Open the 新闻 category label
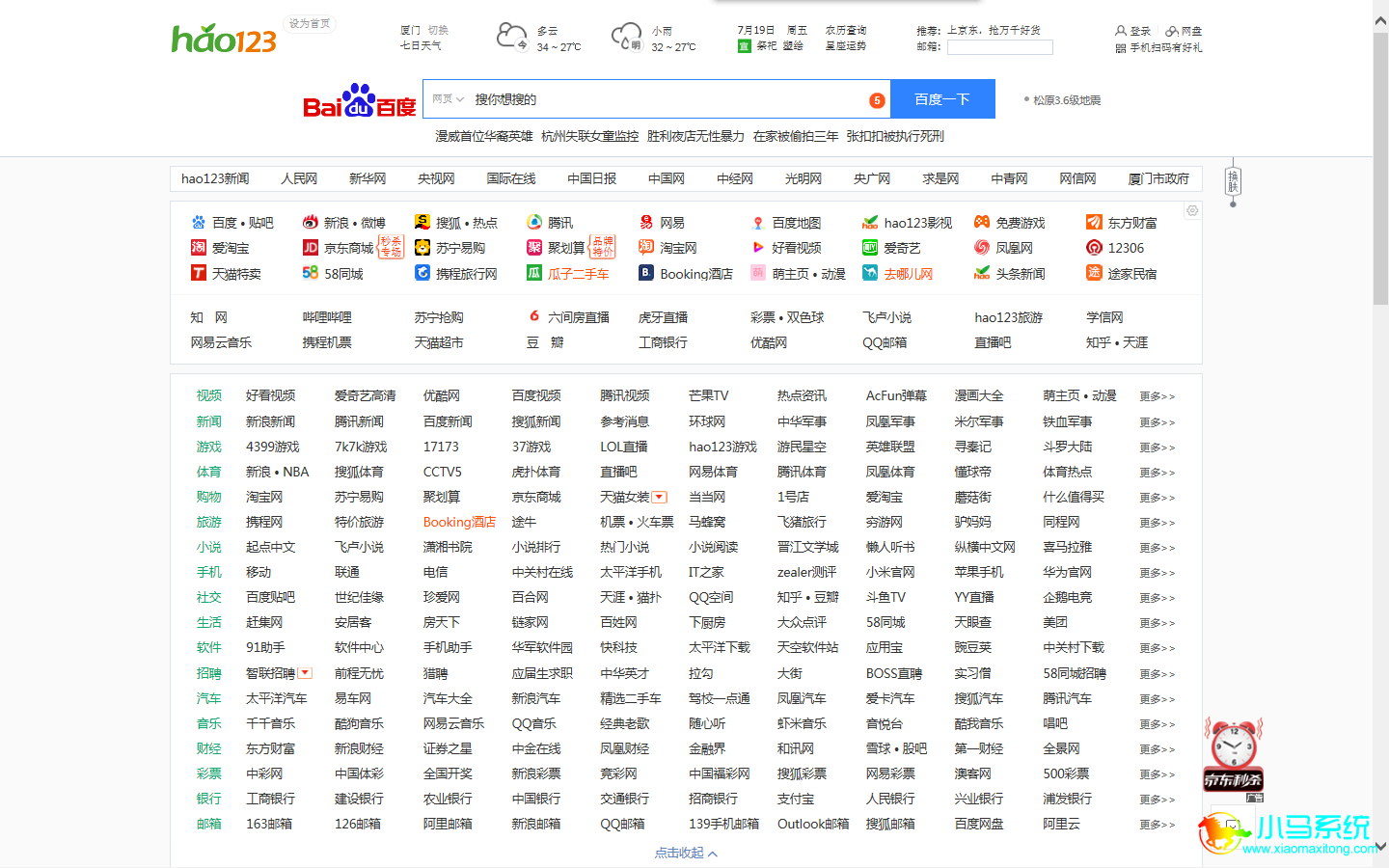The width and height of the screenshot is (1389, 868). 209,421
